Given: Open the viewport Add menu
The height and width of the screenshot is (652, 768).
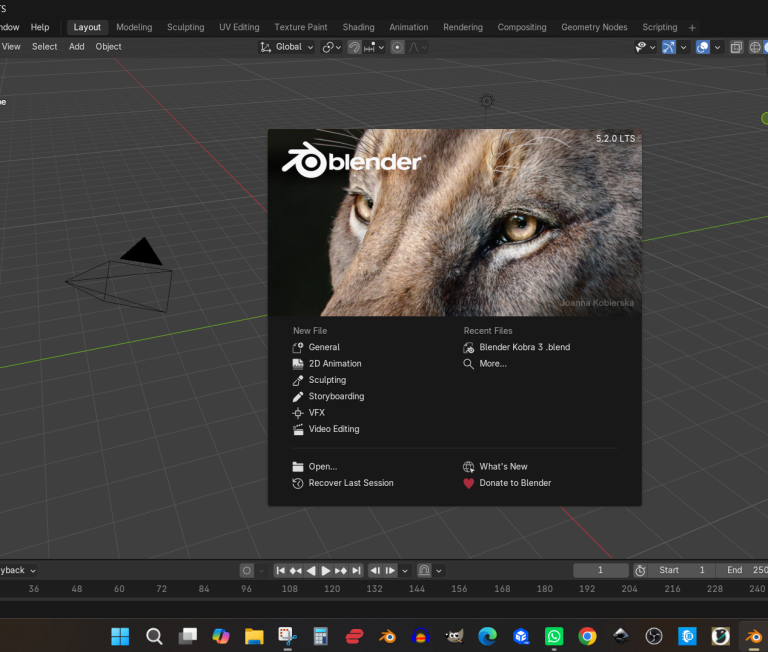Looking at the screenshot, I should tap(76, 47).
